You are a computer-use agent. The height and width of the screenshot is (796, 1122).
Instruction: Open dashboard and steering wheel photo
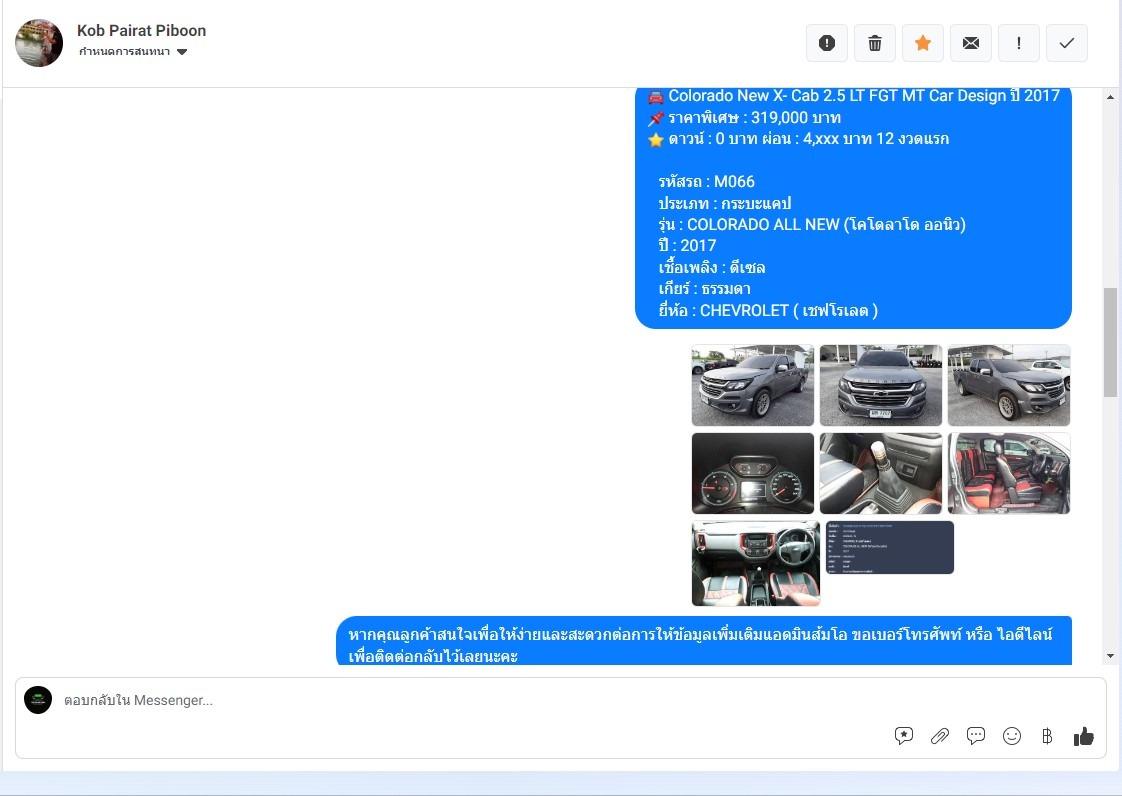tap(756, 563)
